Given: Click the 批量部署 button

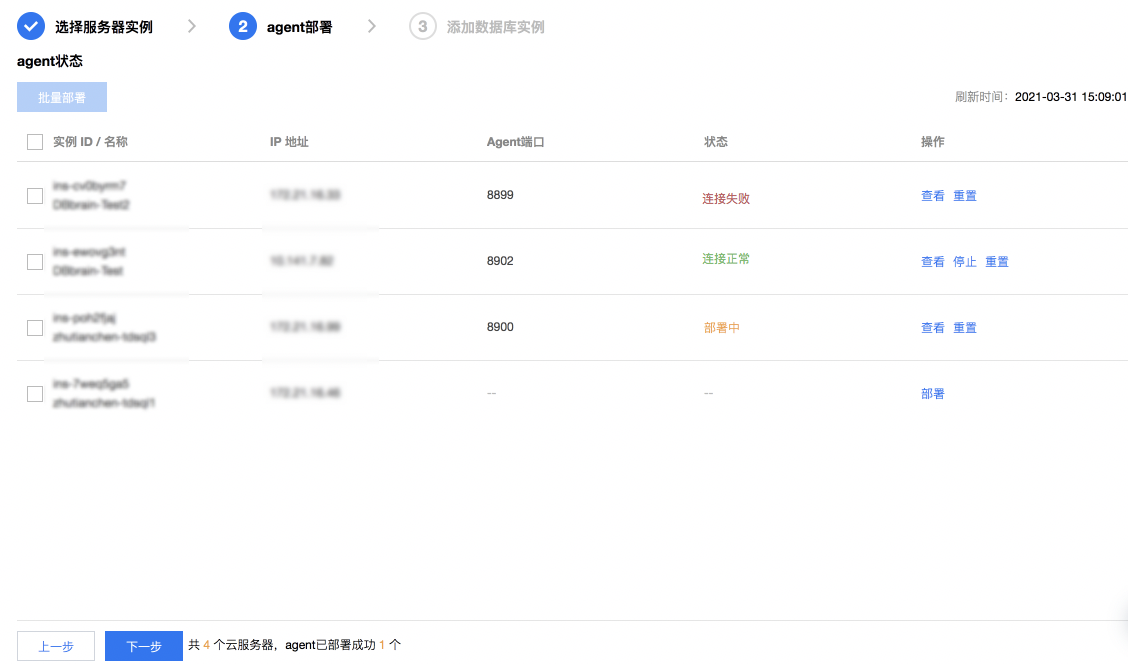Looking at the screenshot, I should (x=62, y=97).
